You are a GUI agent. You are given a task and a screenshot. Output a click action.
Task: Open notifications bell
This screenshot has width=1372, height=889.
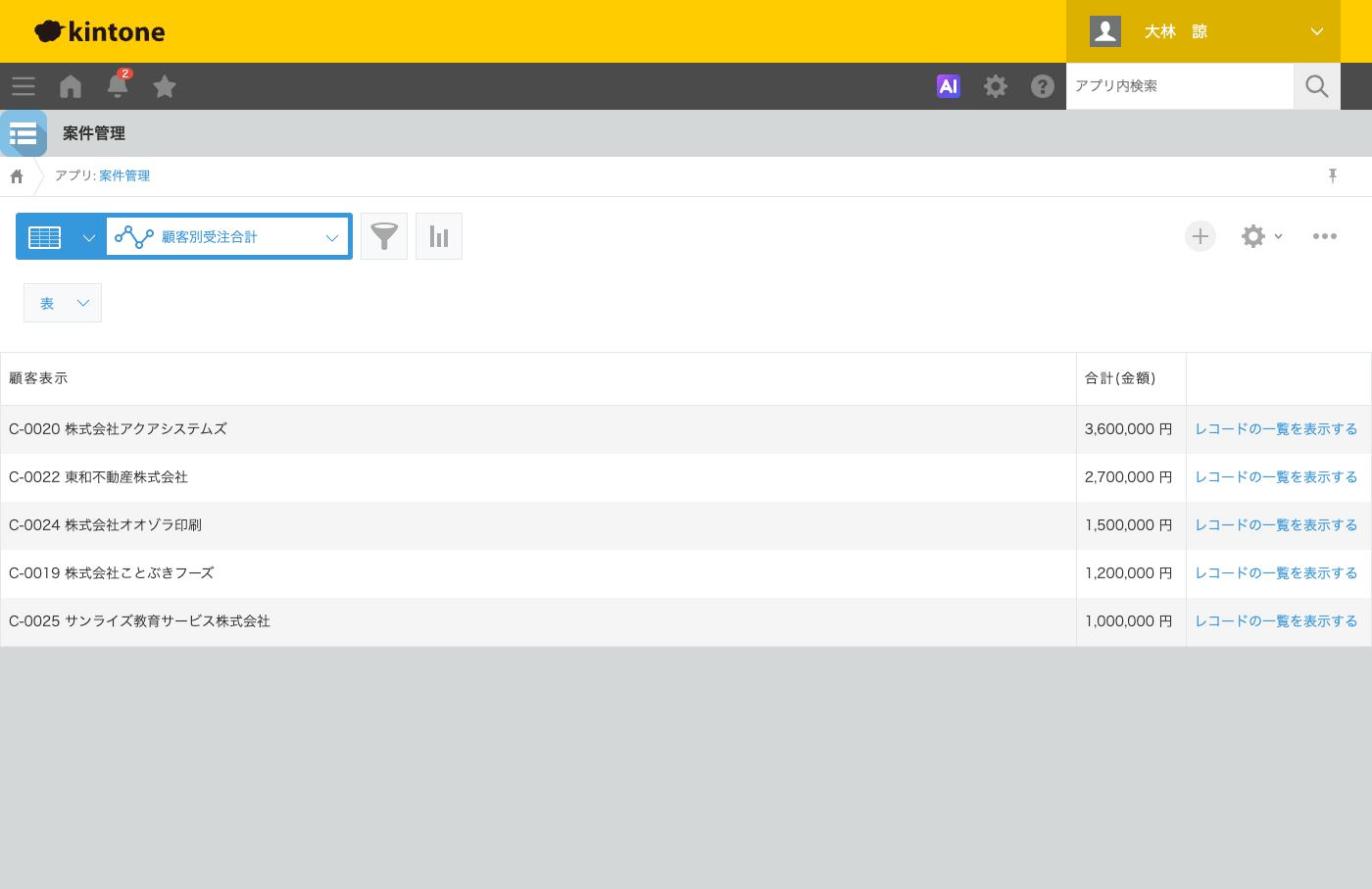118,85
